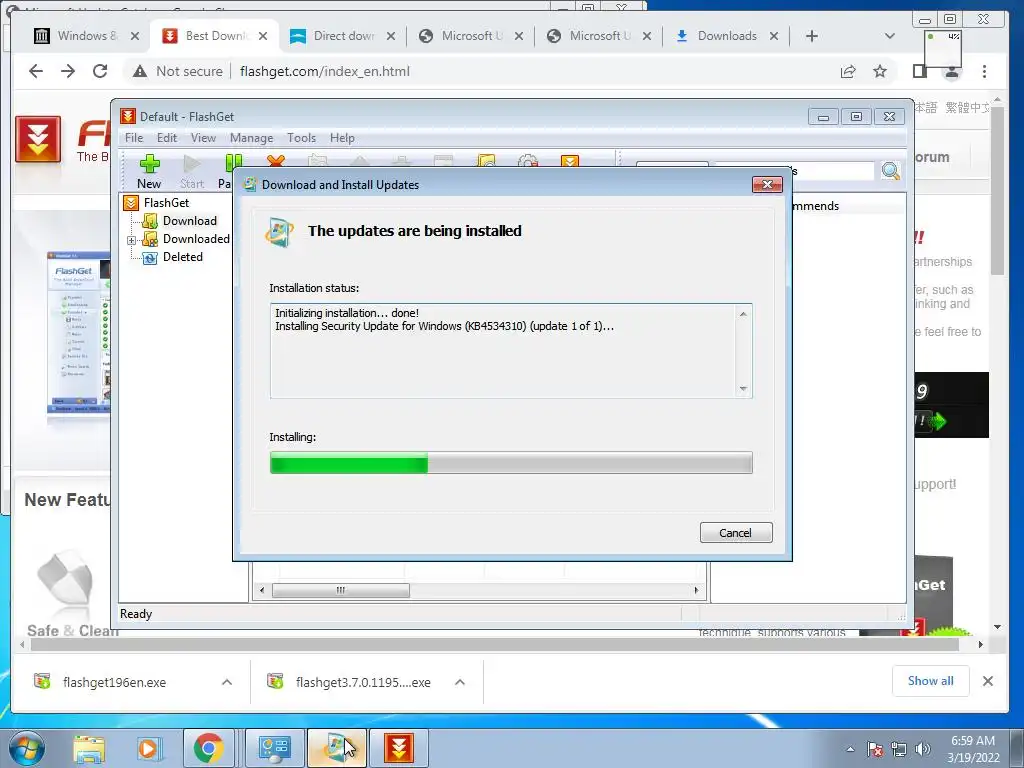
Task: Expand the Downloaded tree node
Action: tap(131, 240)
